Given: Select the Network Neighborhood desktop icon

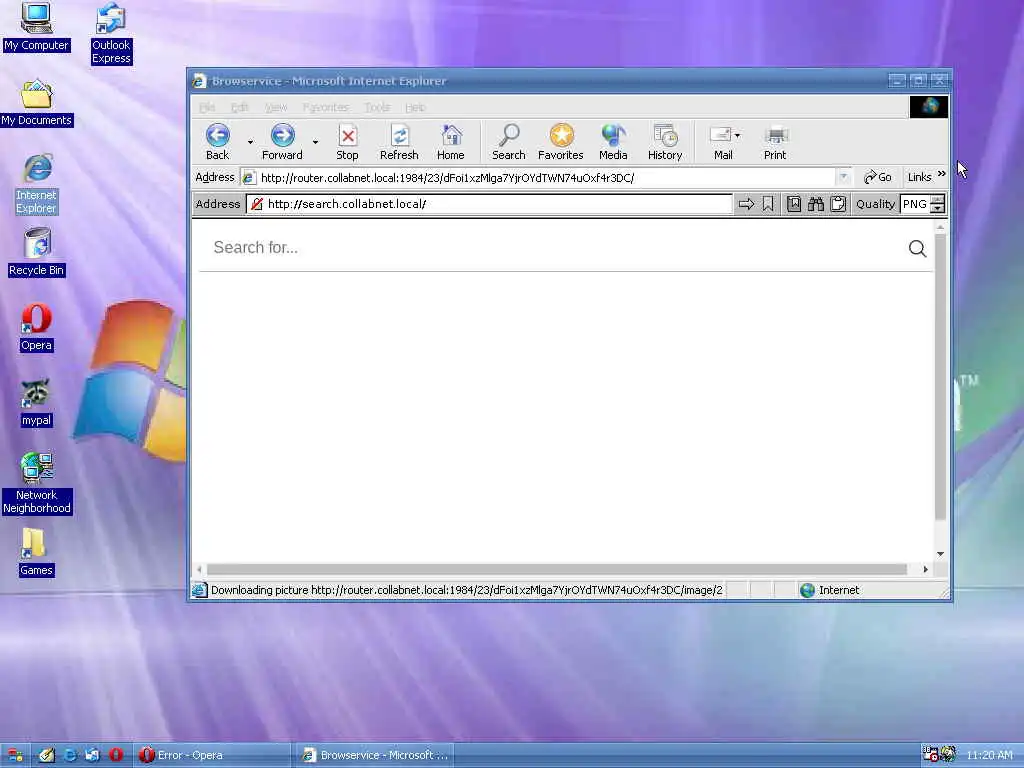Looking at the screenshot, I should point(37,483).
